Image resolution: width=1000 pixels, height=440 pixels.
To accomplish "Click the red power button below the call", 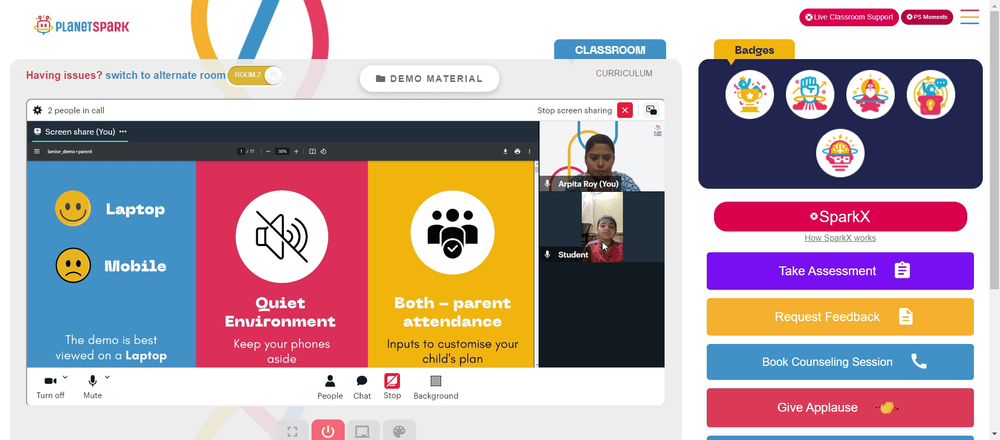I will 328,431.
